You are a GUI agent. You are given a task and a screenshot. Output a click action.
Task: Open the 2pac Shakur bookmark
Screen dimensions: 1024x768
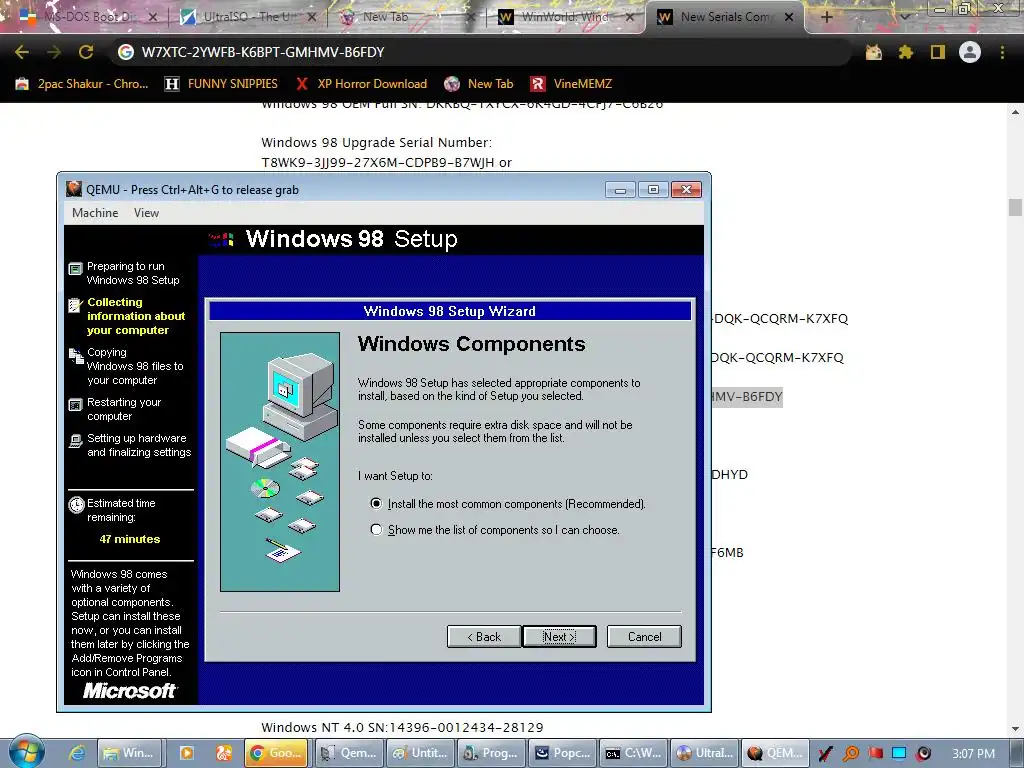tap(82, 84)
